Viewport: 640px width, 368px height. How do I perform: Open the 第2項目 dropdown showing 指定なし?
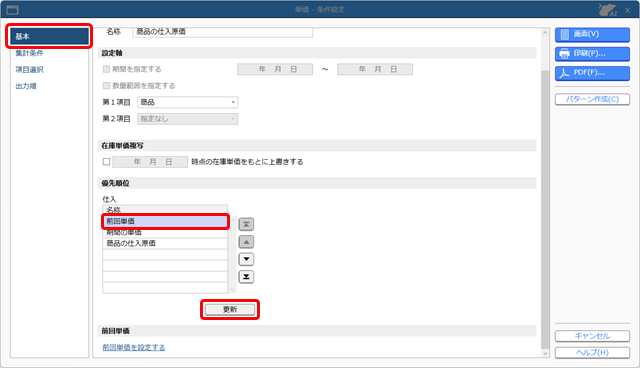coord(187,119)
